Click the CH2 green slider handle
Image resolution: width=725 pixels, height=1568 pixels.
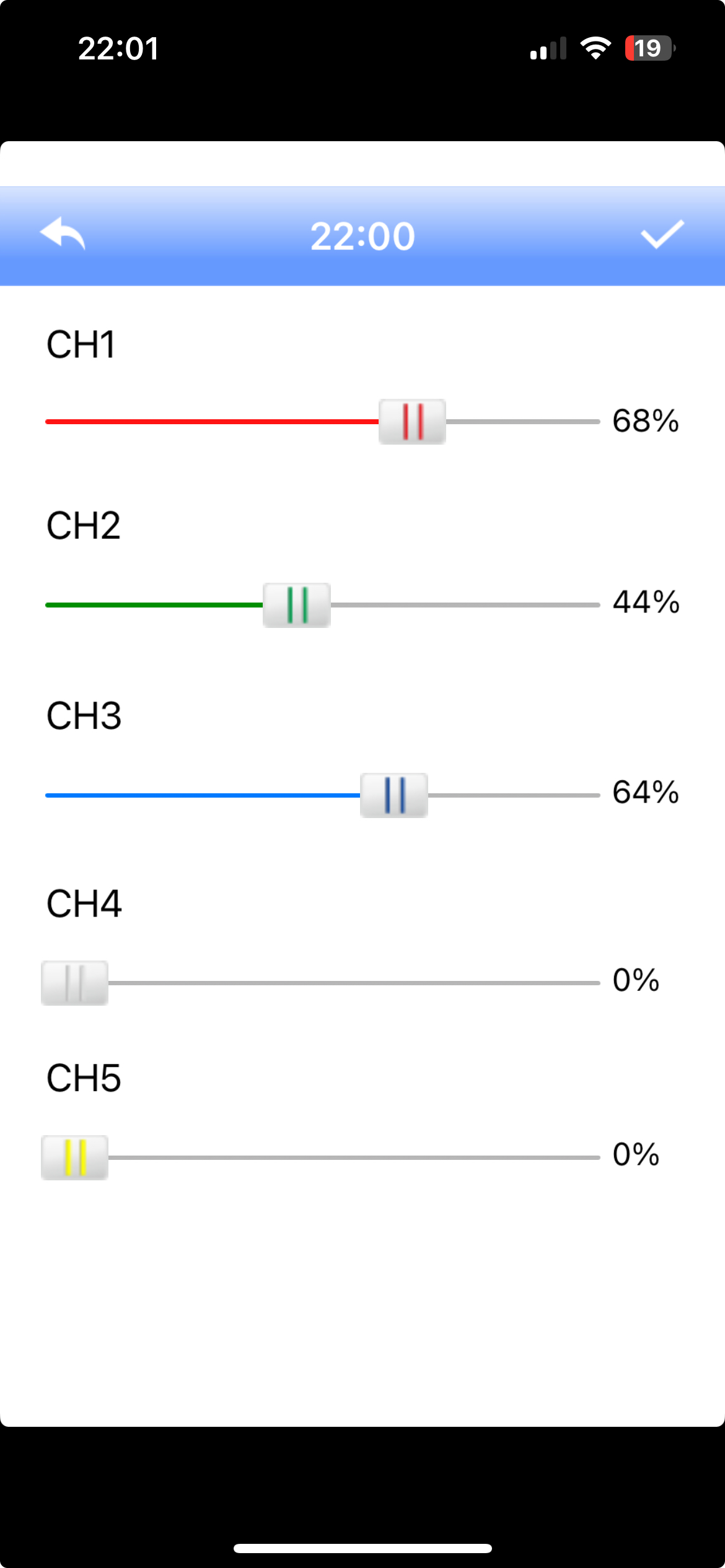[297, 605]
